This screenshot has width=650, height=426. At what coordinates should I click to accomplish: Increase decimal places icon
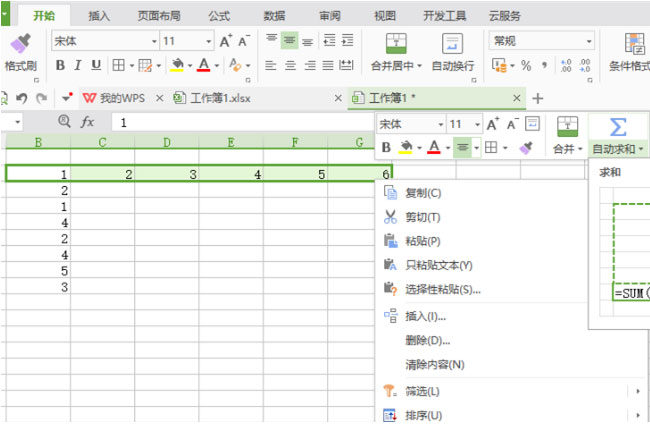(x=565, y=65)
